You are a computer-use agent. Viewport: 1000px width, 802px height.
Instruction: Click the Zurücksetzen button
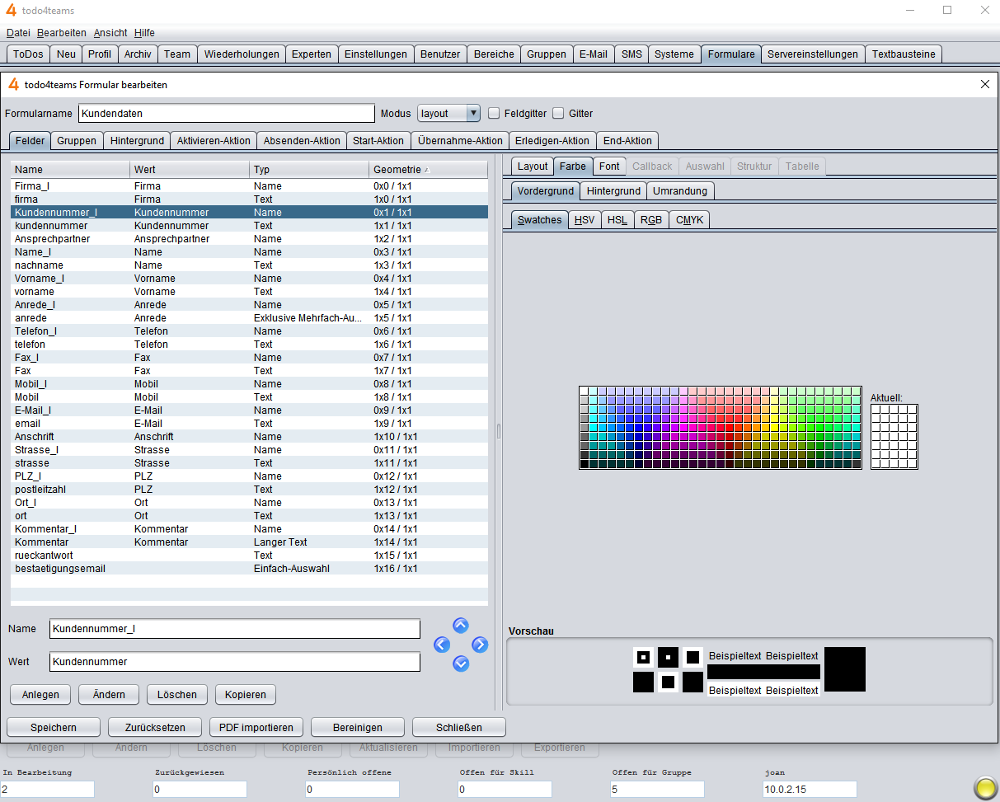[x=154, y=727]
